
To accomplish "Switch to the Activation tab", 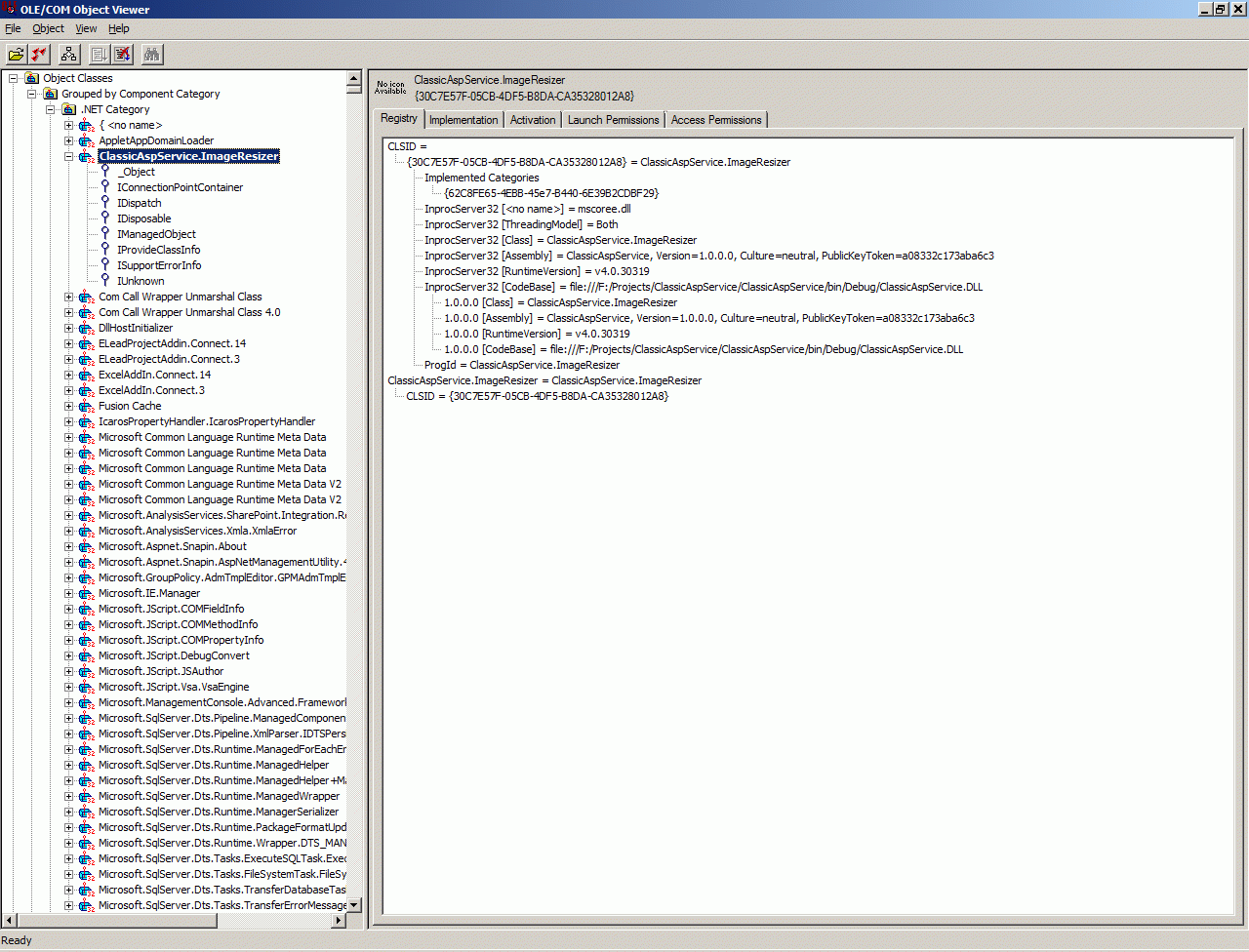I will point(533,120).
